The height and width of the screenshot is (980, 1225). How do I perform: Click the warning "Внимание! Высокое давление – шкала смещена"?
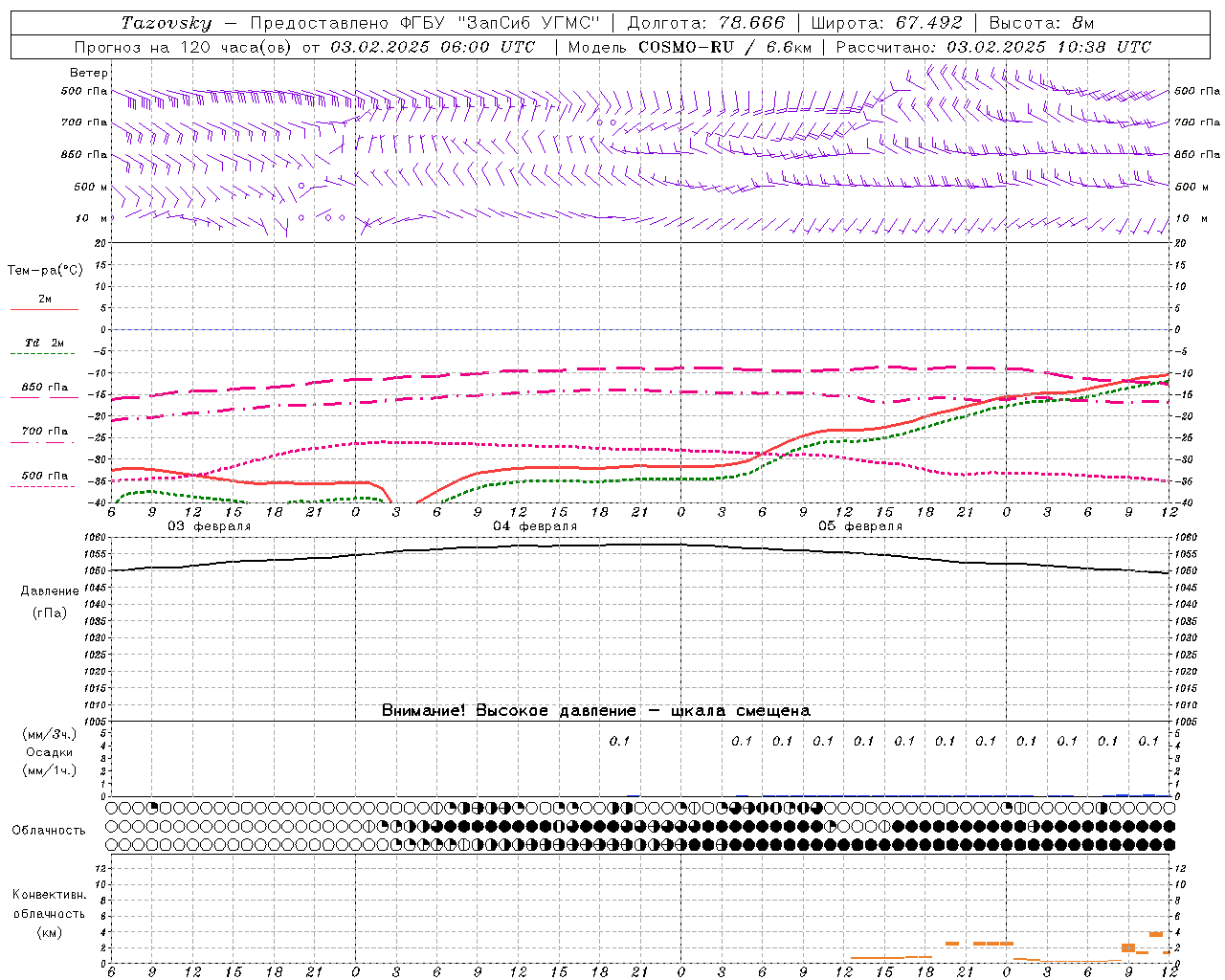(596, 711)
